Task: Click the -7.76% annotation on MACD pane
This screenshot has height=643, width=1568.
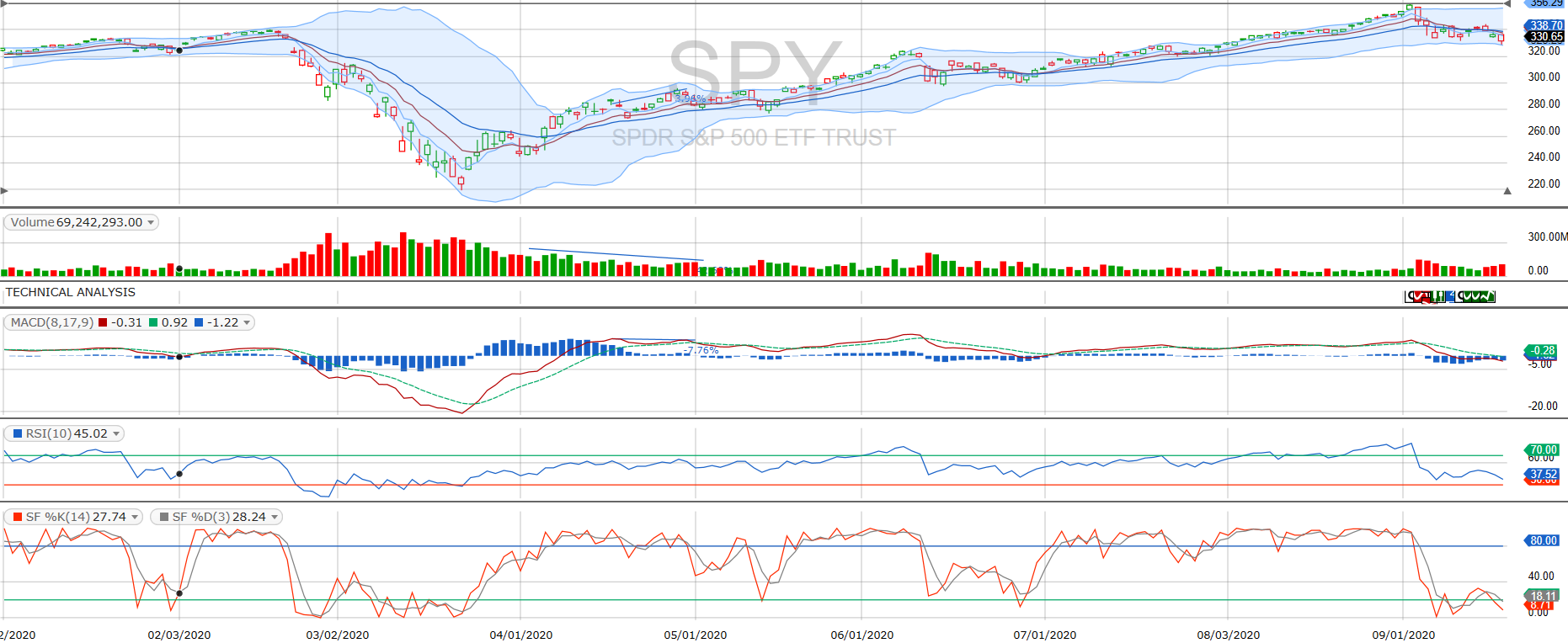Action: click(701, 350)
